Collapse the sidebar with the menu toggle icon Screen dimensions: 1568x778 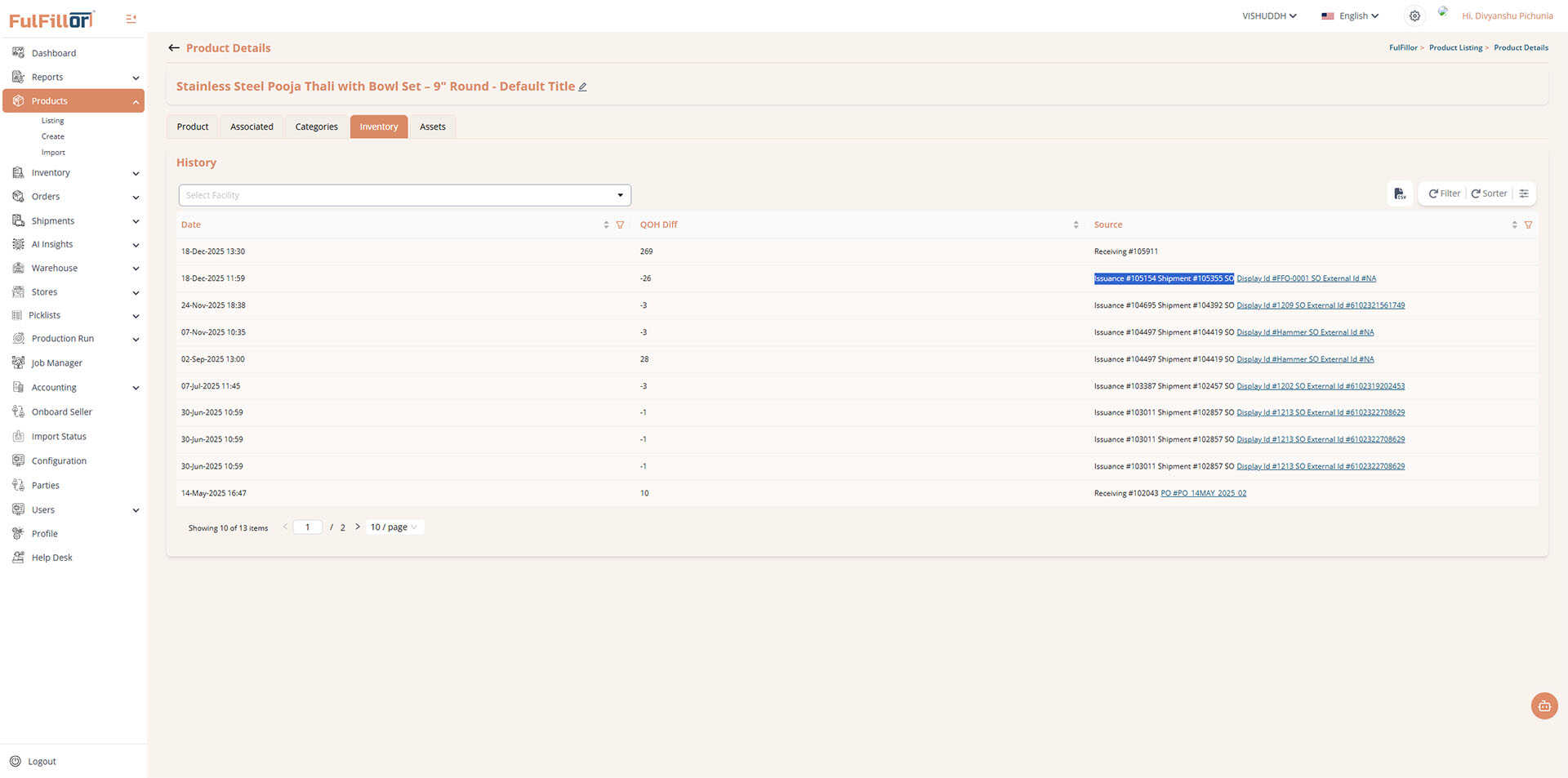pyautogui.click(x=131, y=19)
